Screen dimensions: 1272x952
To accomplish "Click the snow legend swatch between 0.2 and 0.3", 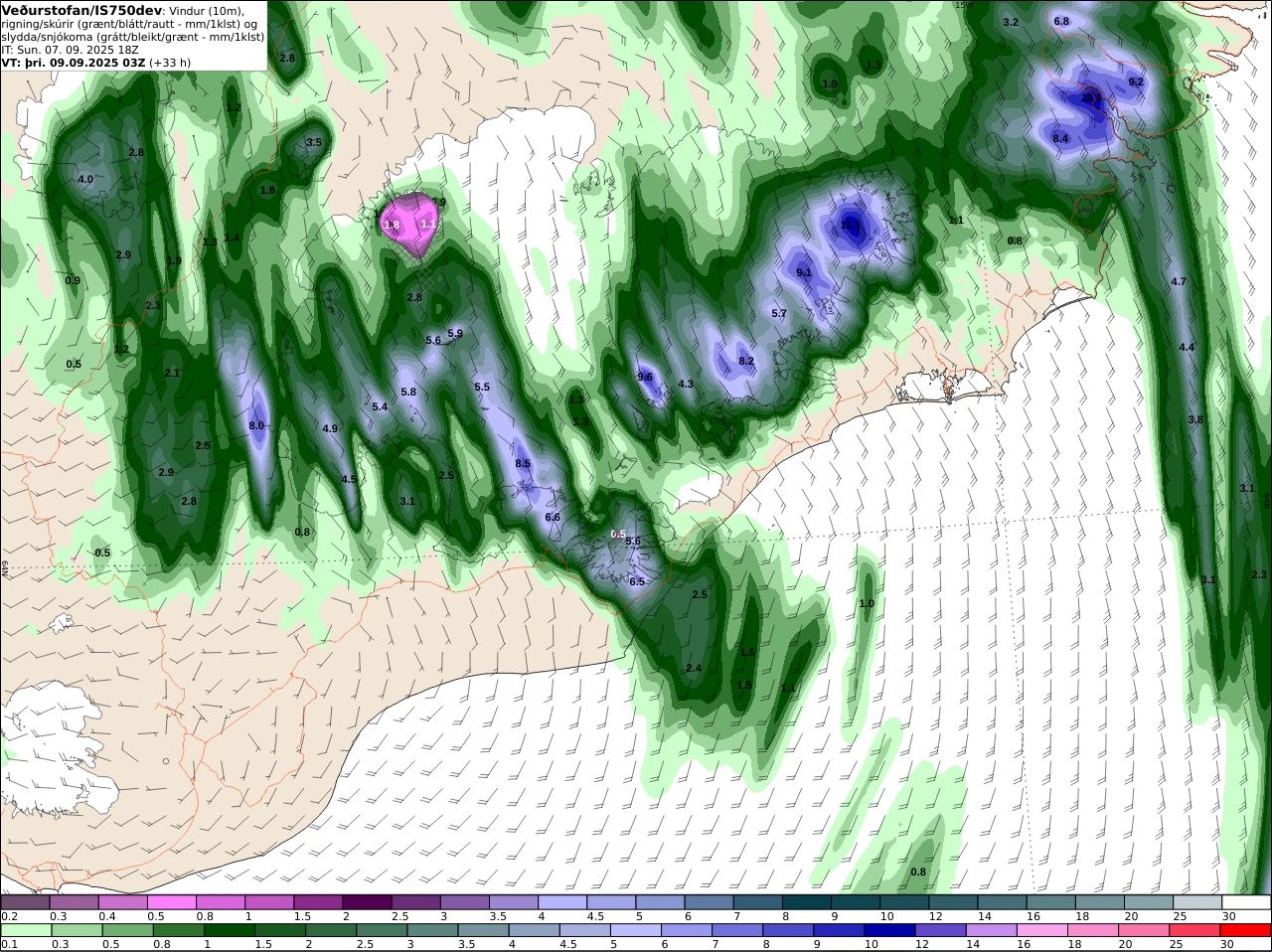I will [25, 902].
